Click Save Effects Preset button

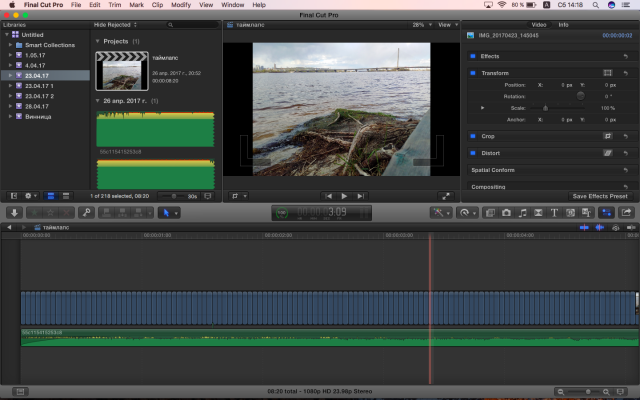[x=600, y=196]
